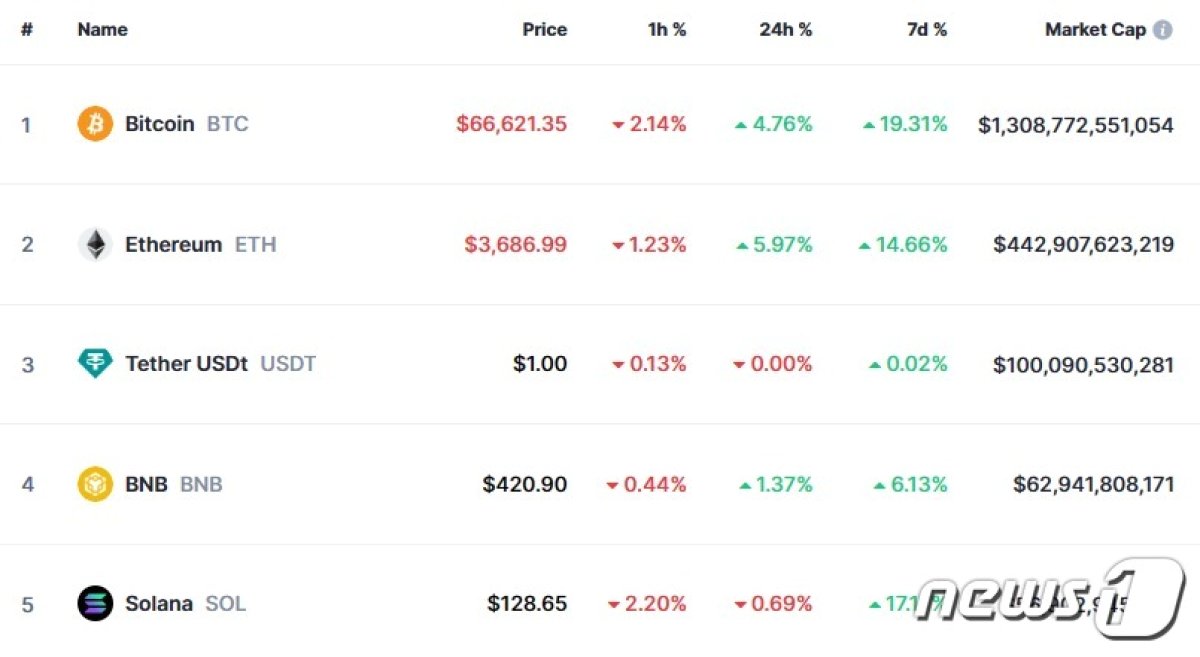Screen dimensions: 1200x657
Task: Click the Tether USDt teal icon
Action: pyautogui.click(x=95, y=364)
